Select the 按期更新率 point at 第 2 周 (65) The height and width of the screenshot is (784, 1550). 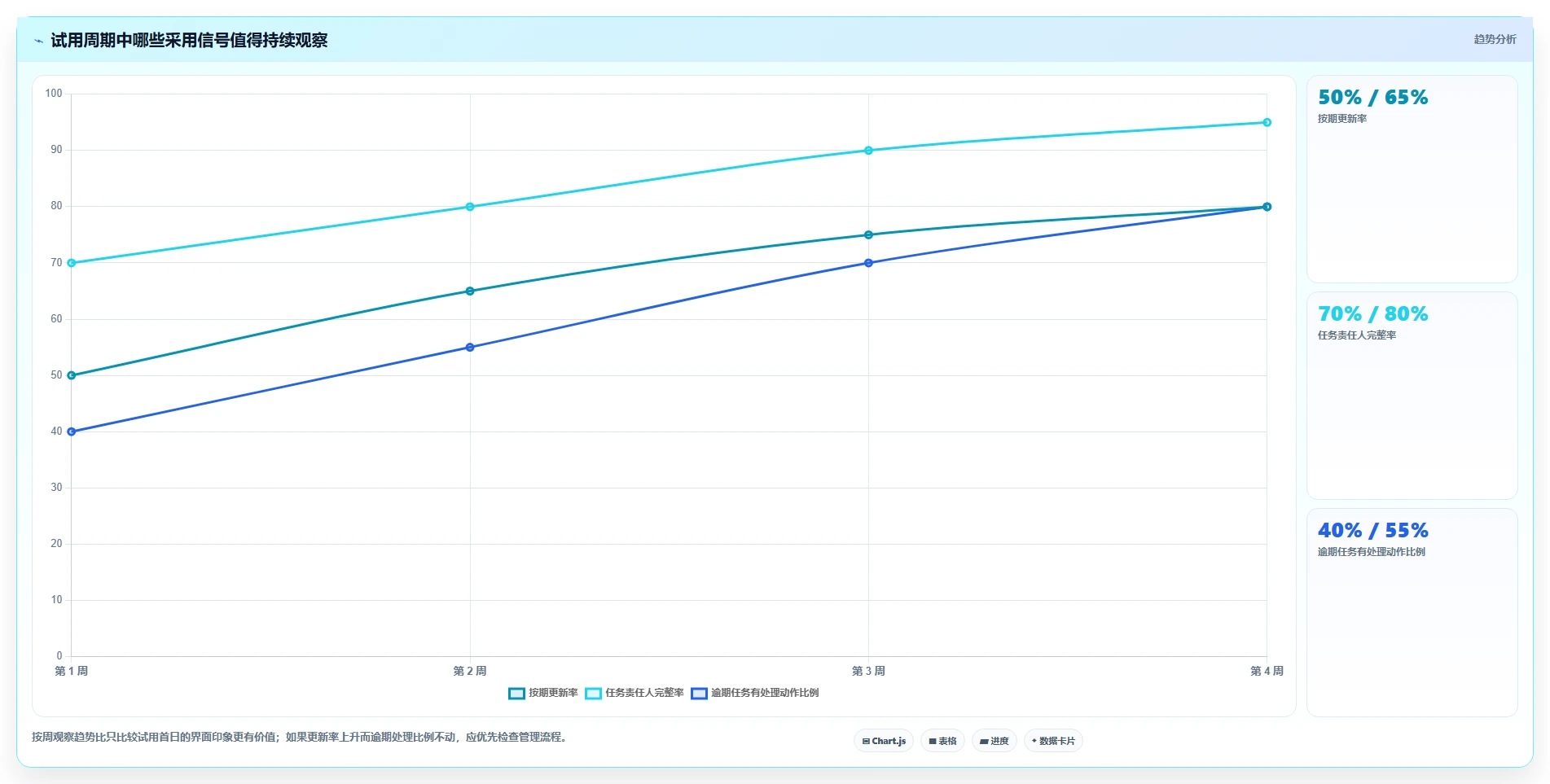pos(470,291)
